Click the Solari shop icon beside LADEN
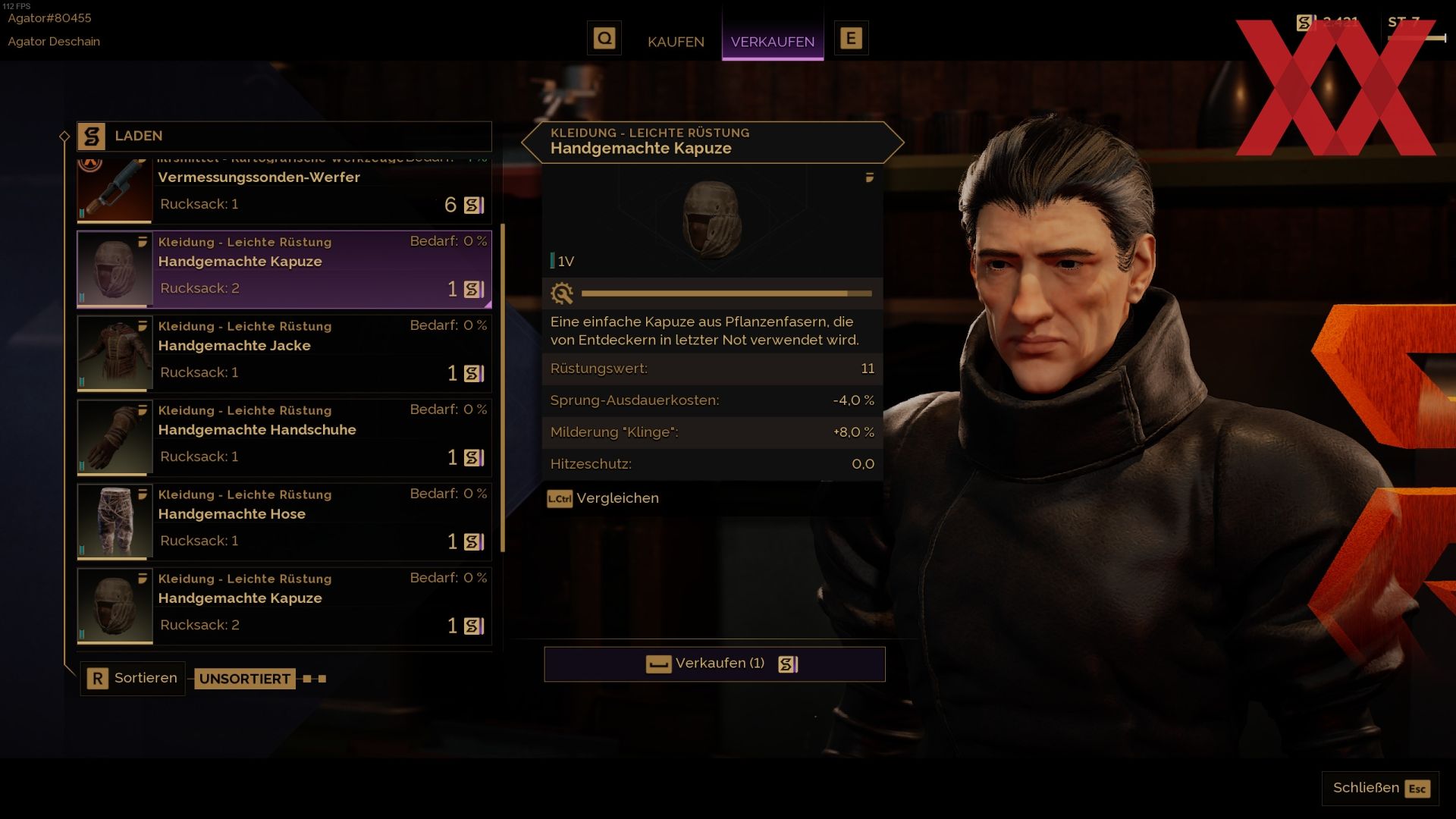This screenshot has height=819, width=1456. point(92,136)
